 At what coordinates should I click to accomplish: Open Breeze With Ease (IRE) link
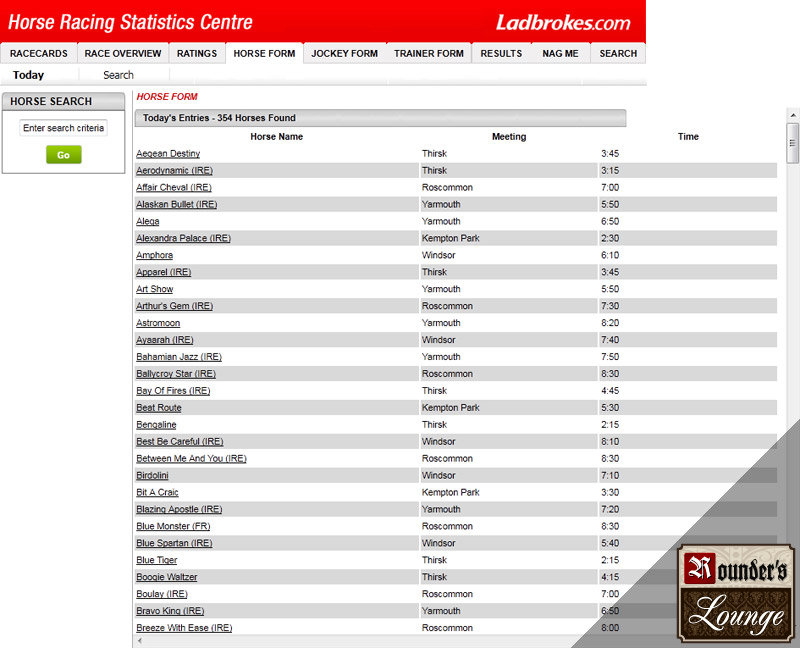184,628
